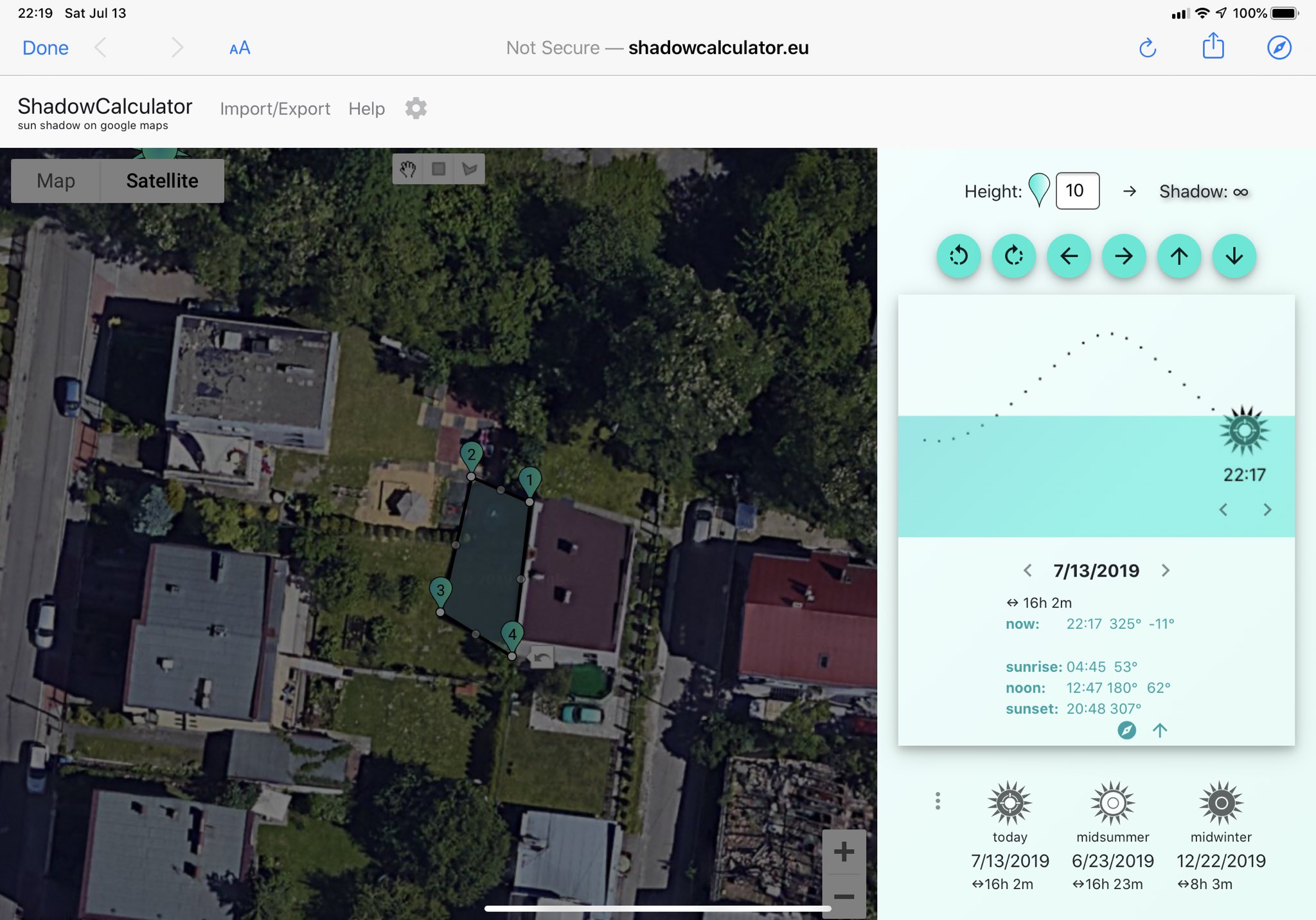Switch to Satellite view
The width and height of the screenshot is (1316, 920).
162,181
